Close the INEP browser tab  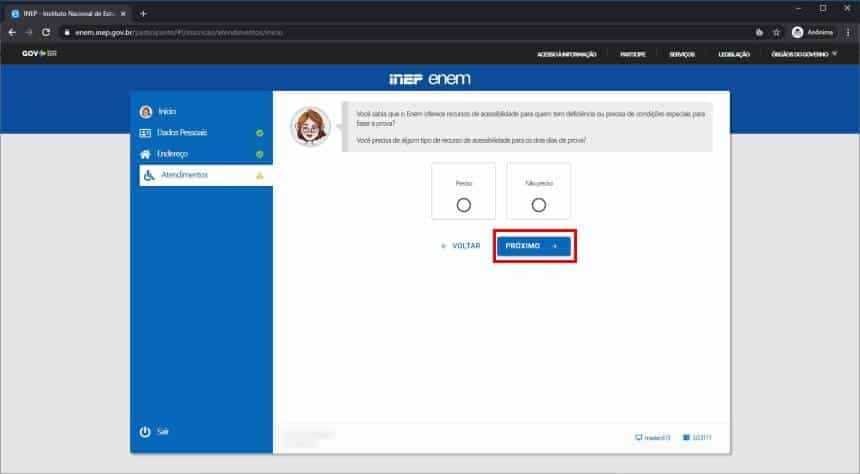pos(123,14)
